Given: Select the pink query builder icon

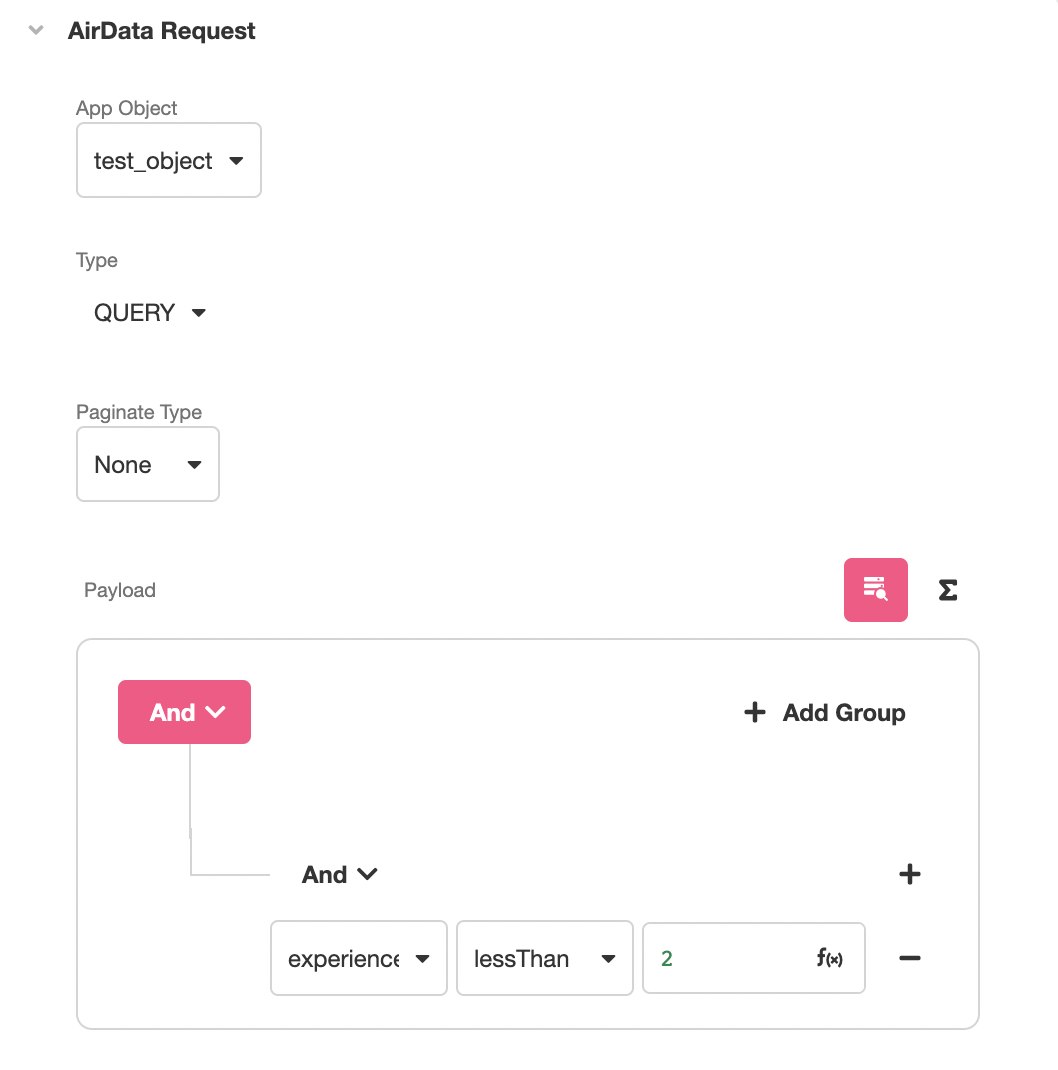Looking at the screenshot, I should click(x=875, y=590).
